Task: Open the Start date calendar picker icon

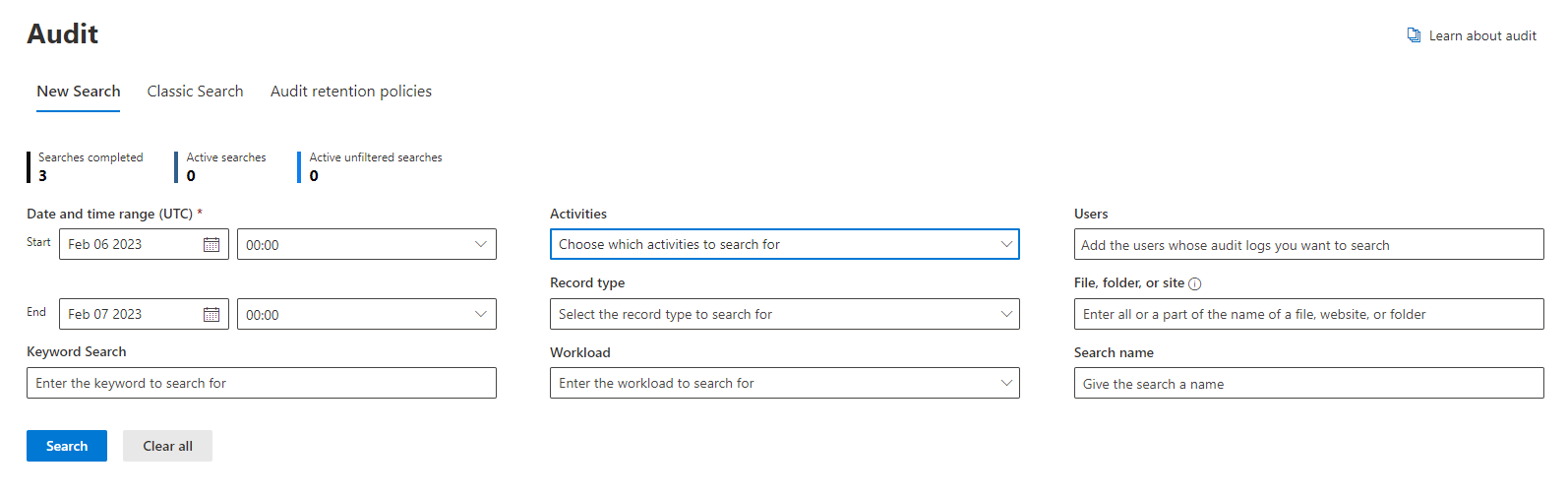Action: pyautogui.click(x=211, y=244)
